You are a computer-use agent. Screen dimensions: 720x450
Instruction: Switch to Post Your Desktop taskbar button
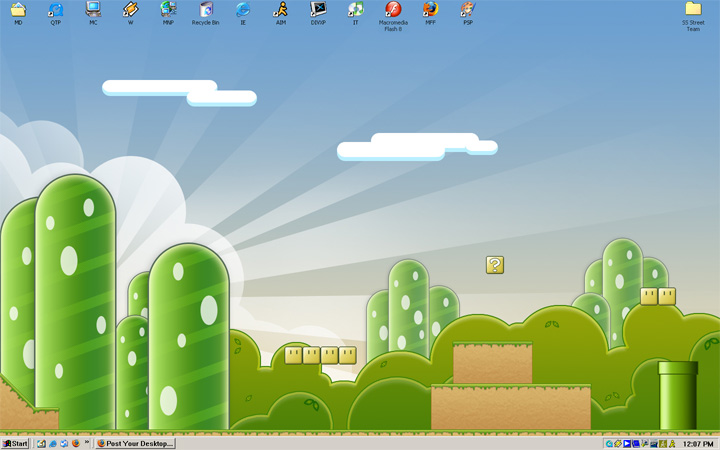(x=135, y=444)
